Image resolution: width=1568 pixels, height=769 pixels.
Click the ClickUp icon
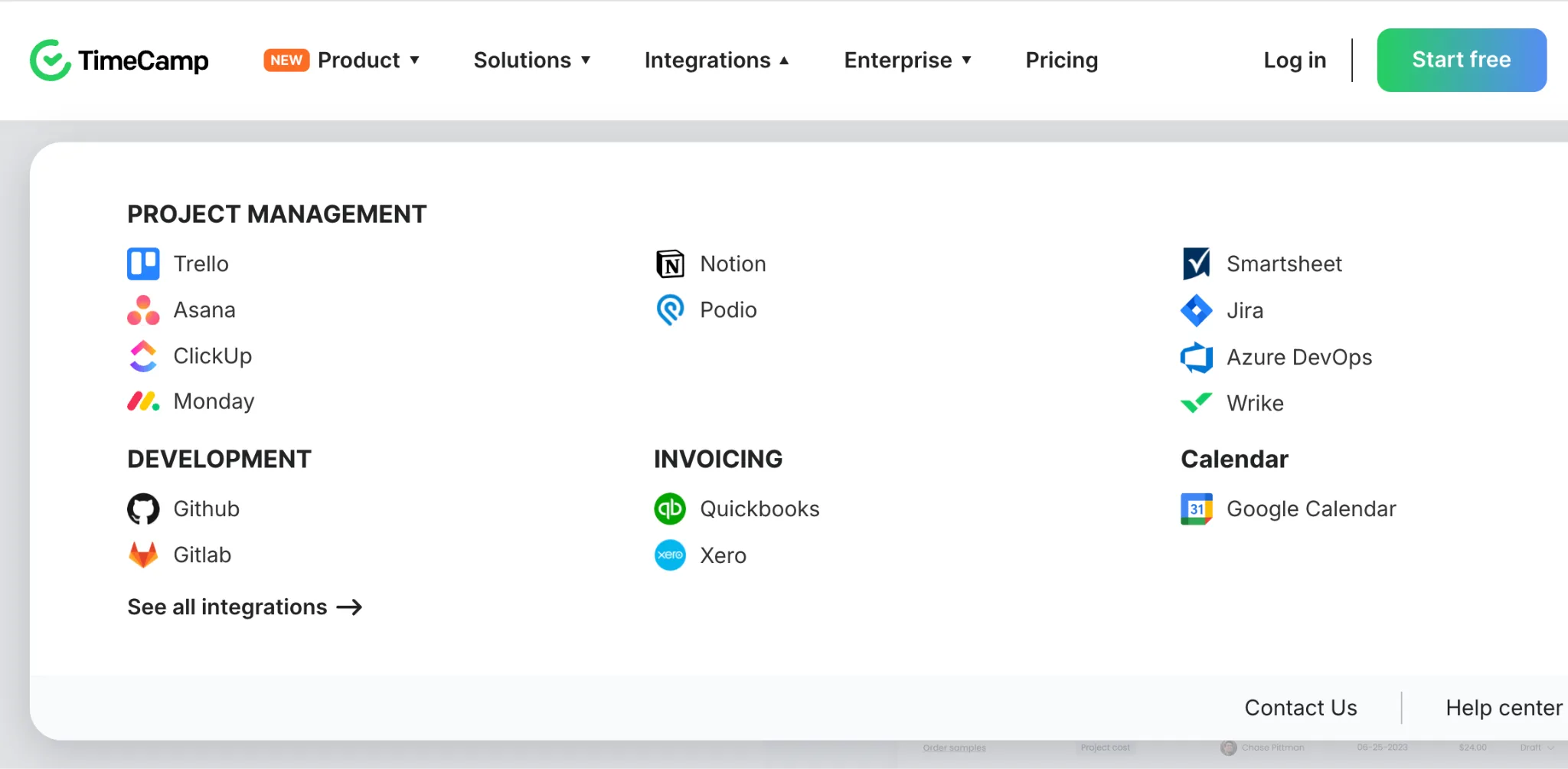(143, 356)
